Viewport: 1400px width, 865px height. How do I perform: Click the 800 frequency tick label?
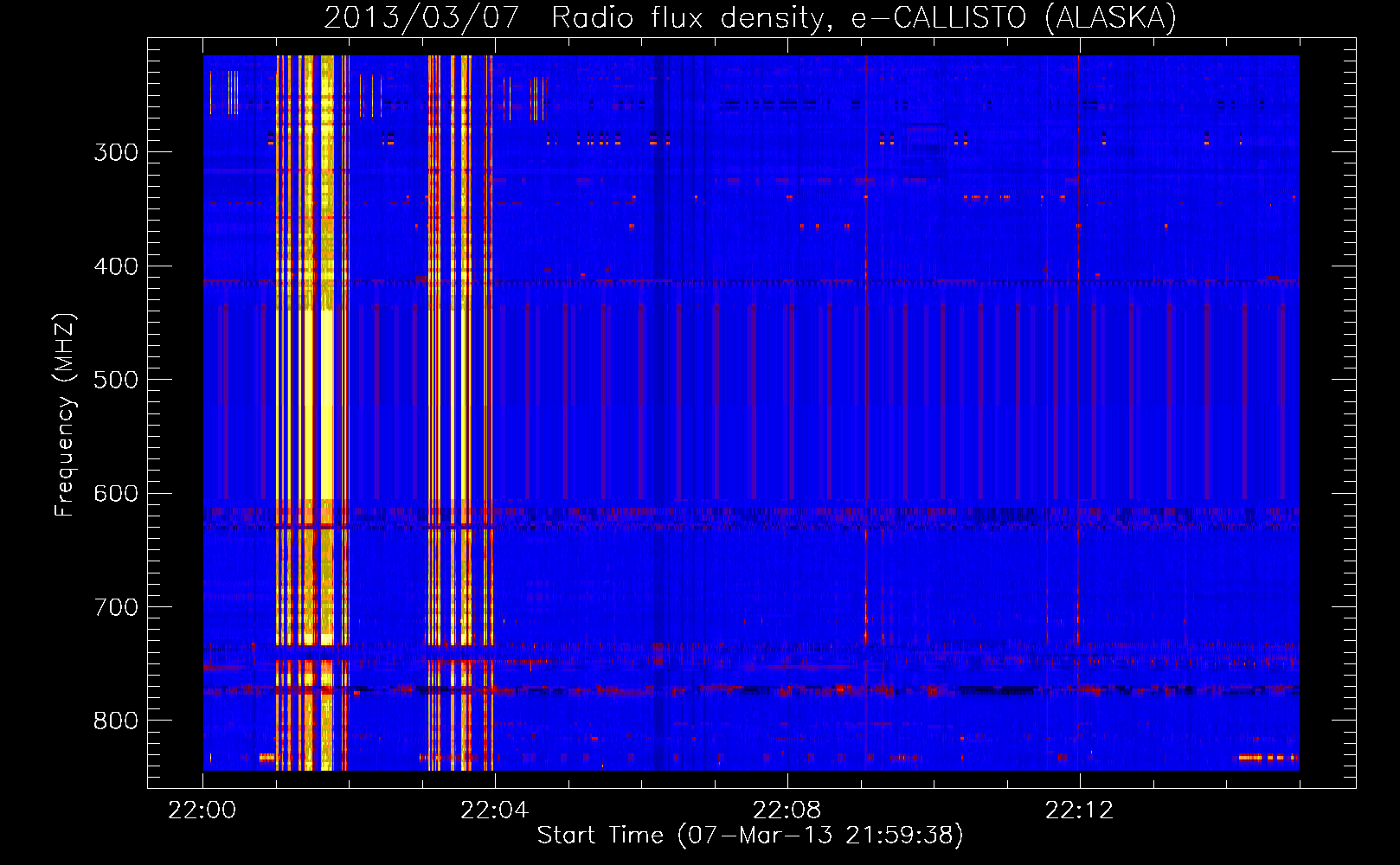[x=116, y=721]
